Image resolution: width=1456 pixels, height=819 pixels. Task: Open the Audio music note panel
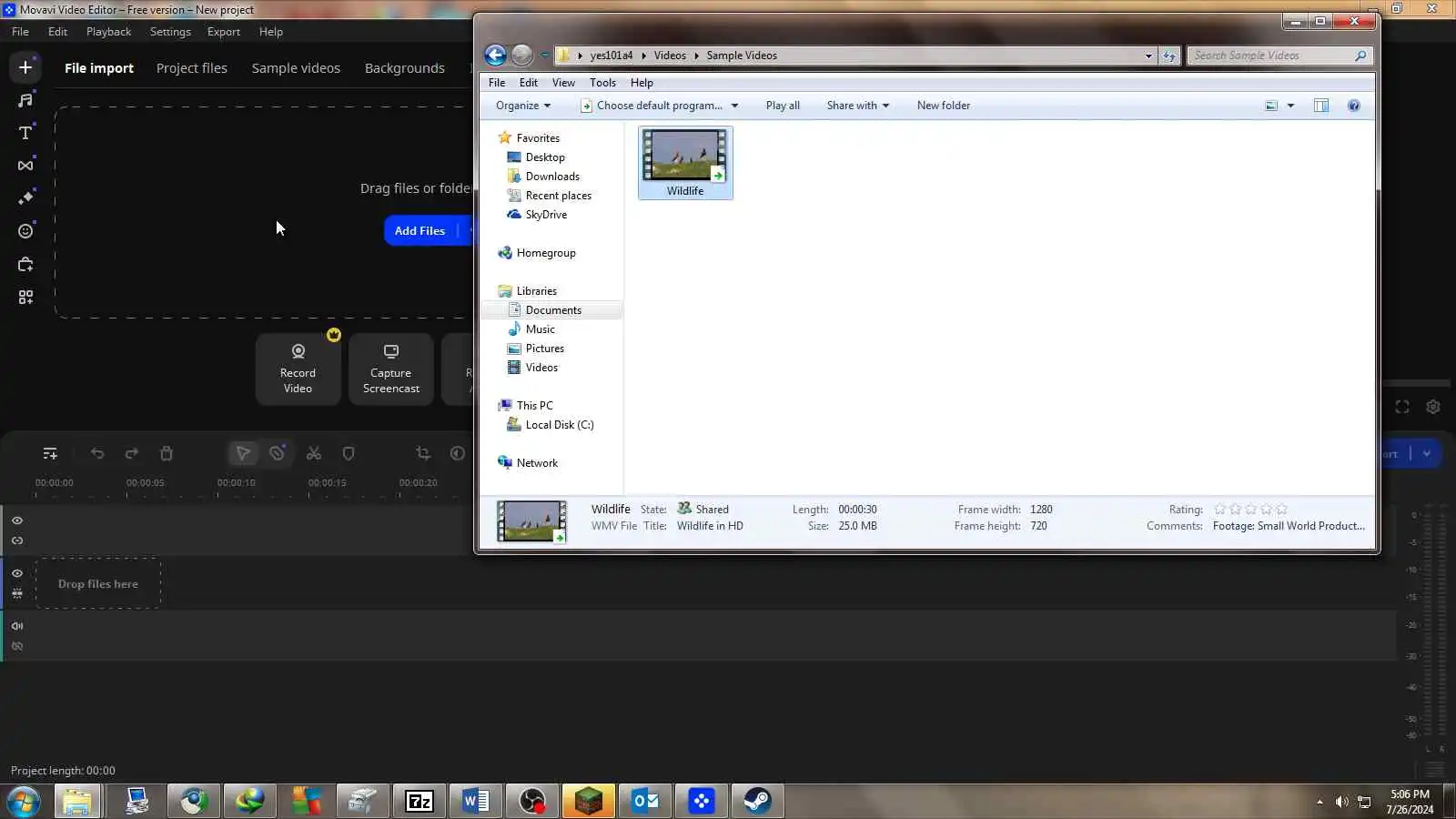[x=25, y=100]
